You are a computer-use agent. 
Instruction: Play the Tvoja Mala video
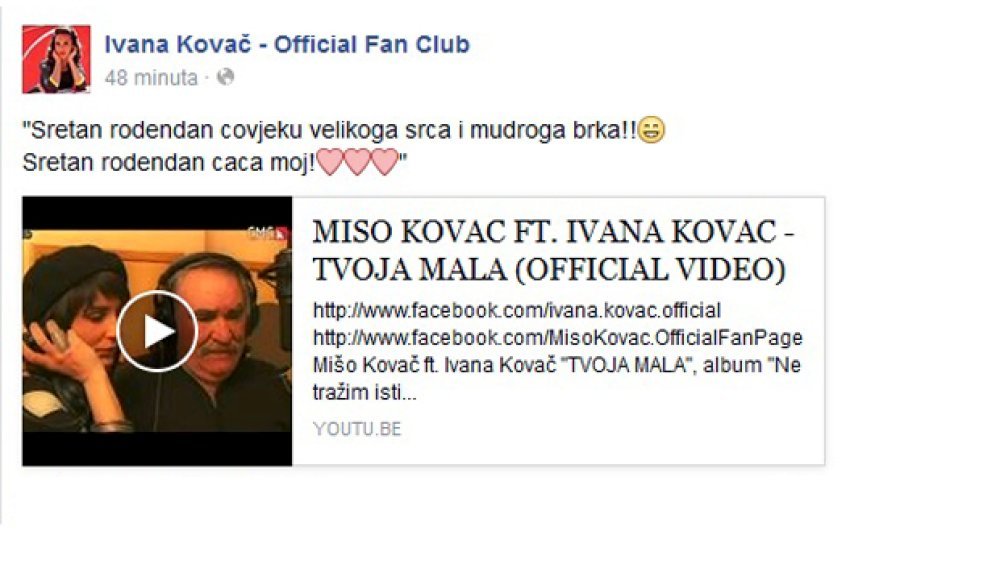pyautogui.click(x=157, y=331)
